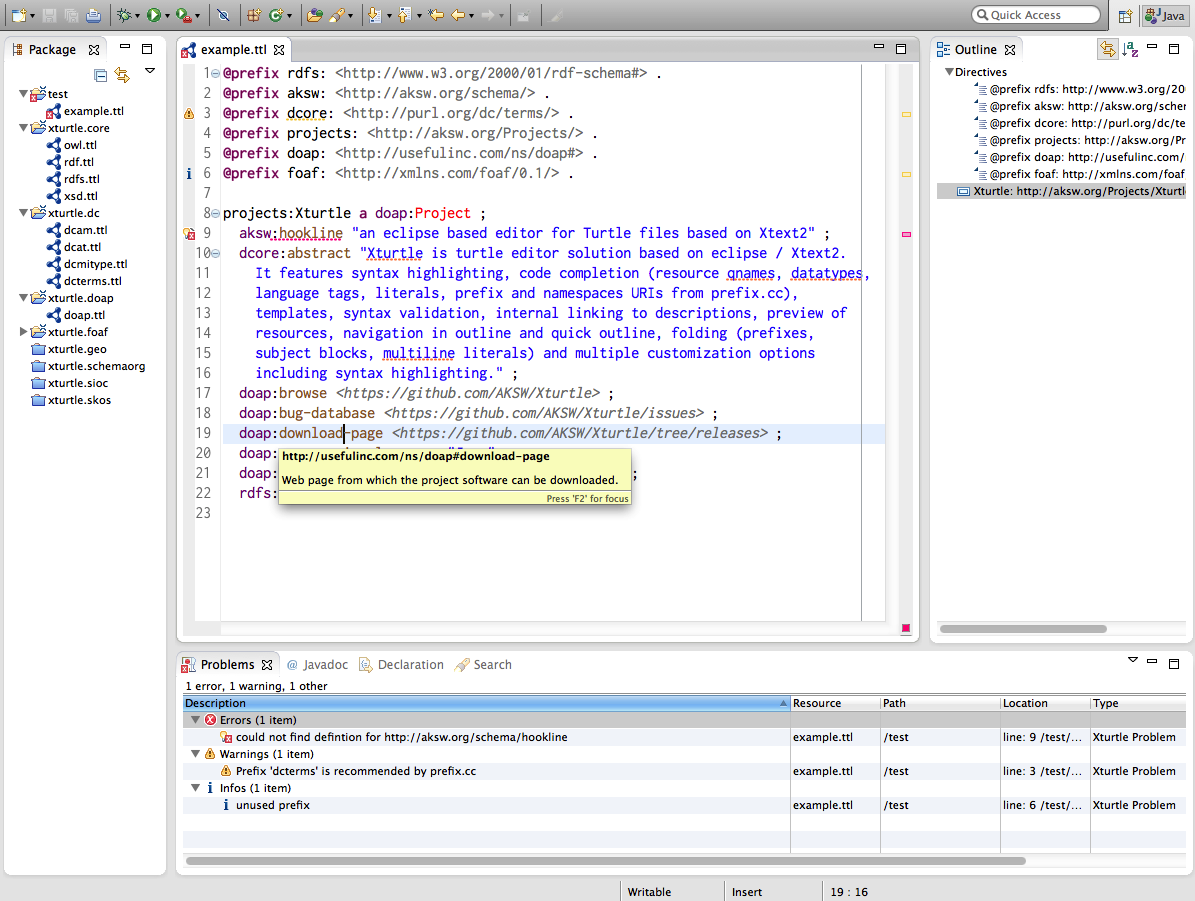Click the Debug bug icon in toolbar
Viewport: 1195px width, 901px height.
click(123, 15)
